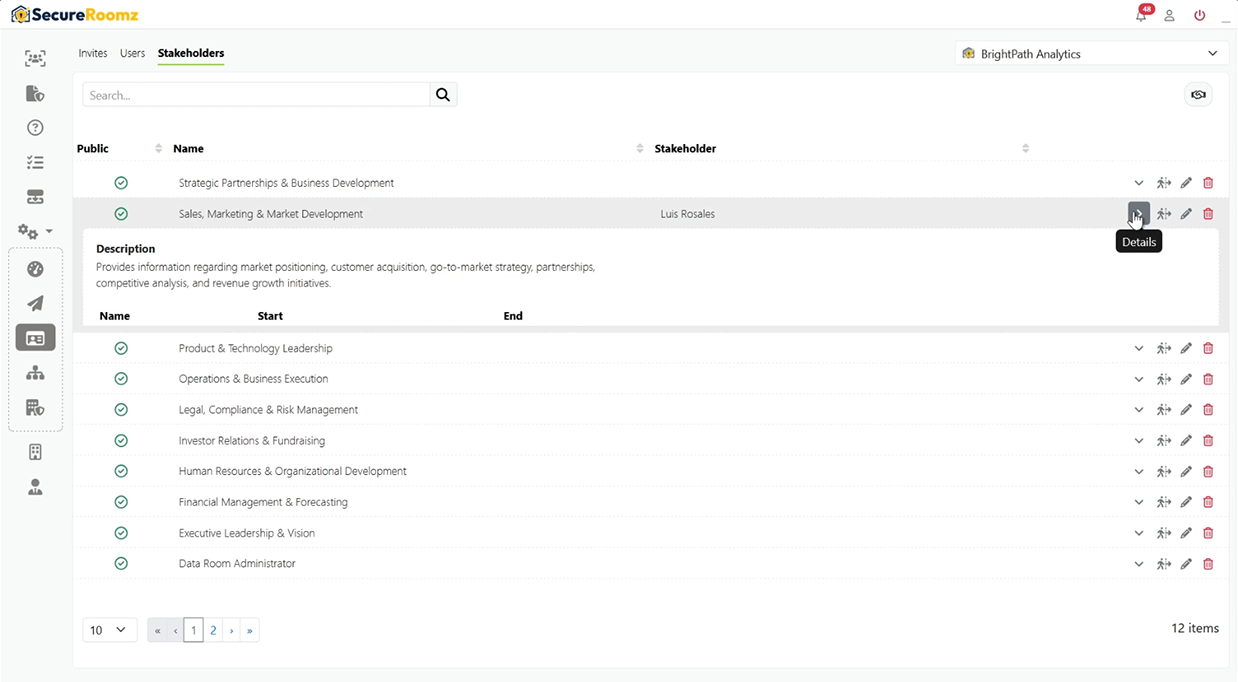Click the red power logout icon

click(1200, 16)
